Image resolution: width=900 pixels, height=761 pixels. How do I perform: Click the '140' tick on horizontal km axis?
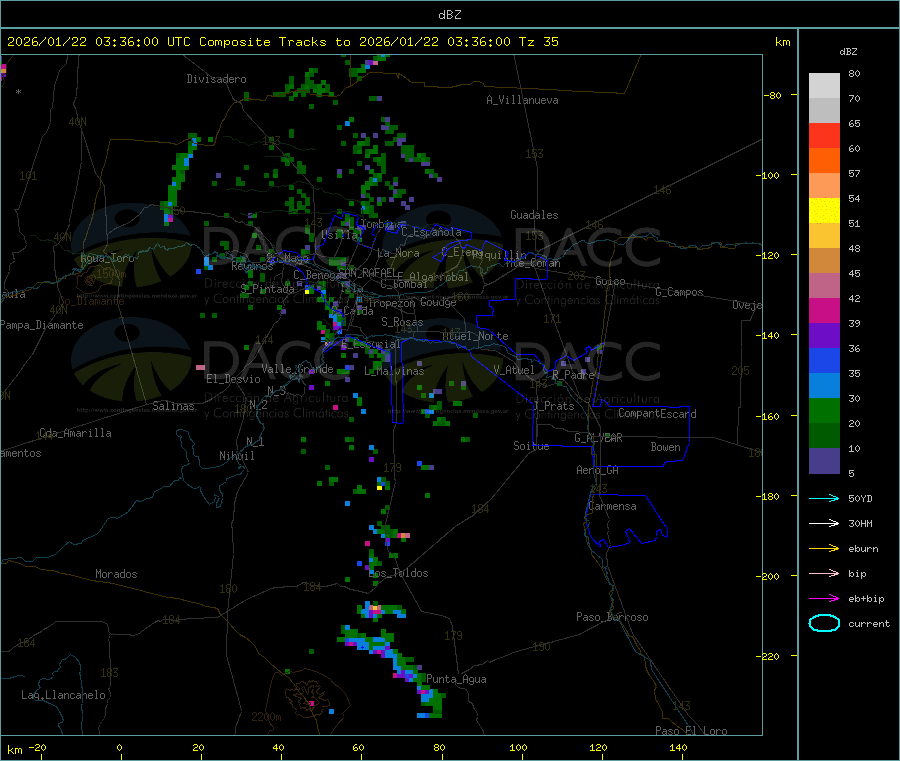pos(678,747)
